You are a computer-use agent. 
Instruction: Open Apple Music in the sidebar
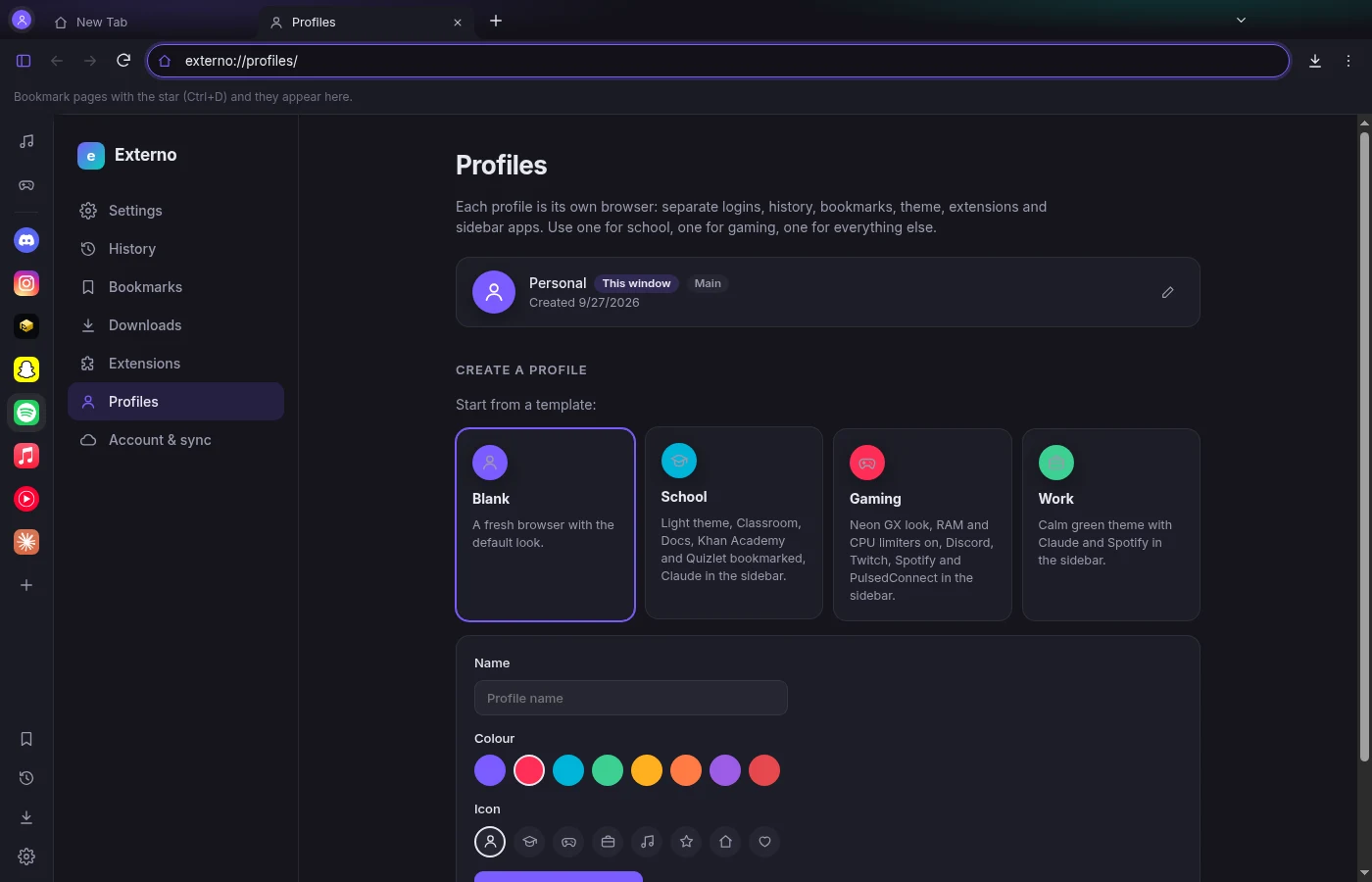pyautogui.click(x=26, y=456)
